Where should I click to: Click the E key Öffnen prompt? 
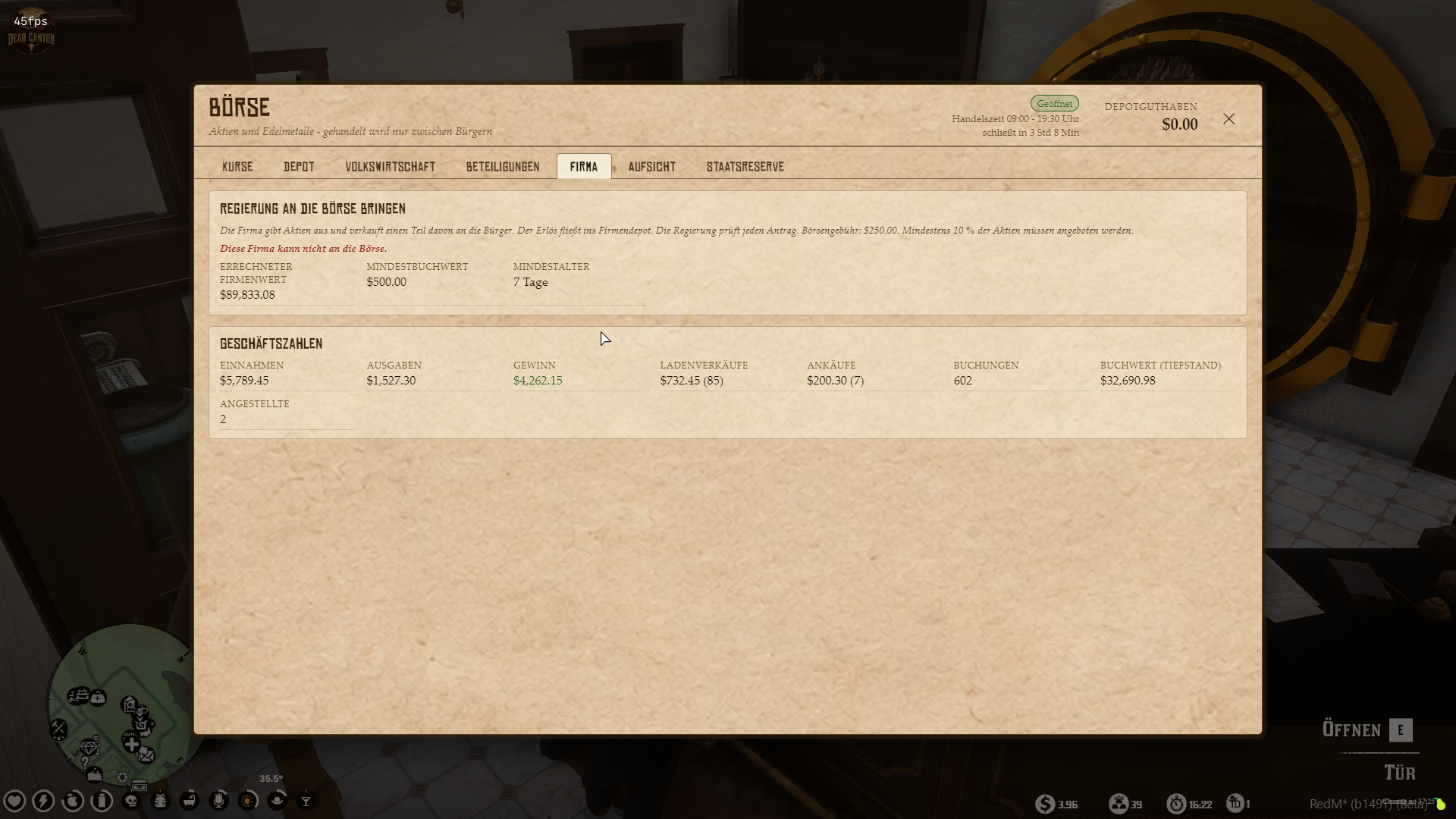click(1401, 730)
